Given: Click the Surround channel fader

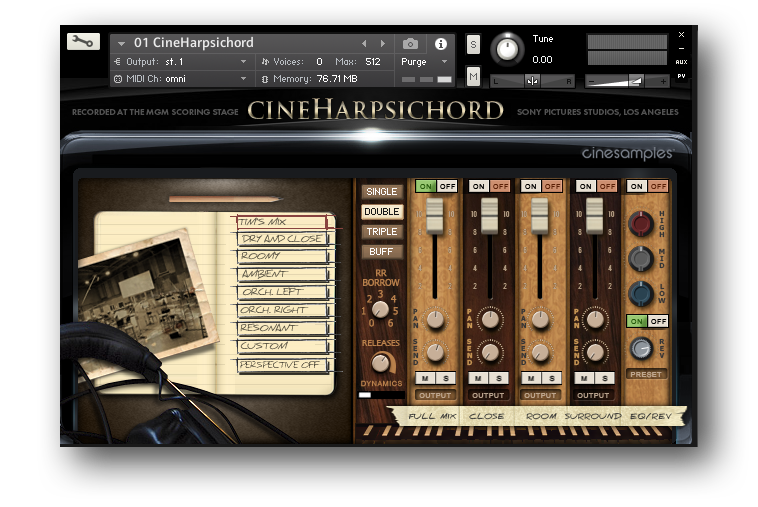Looking at the screenshot, I should tap(595, 217).
